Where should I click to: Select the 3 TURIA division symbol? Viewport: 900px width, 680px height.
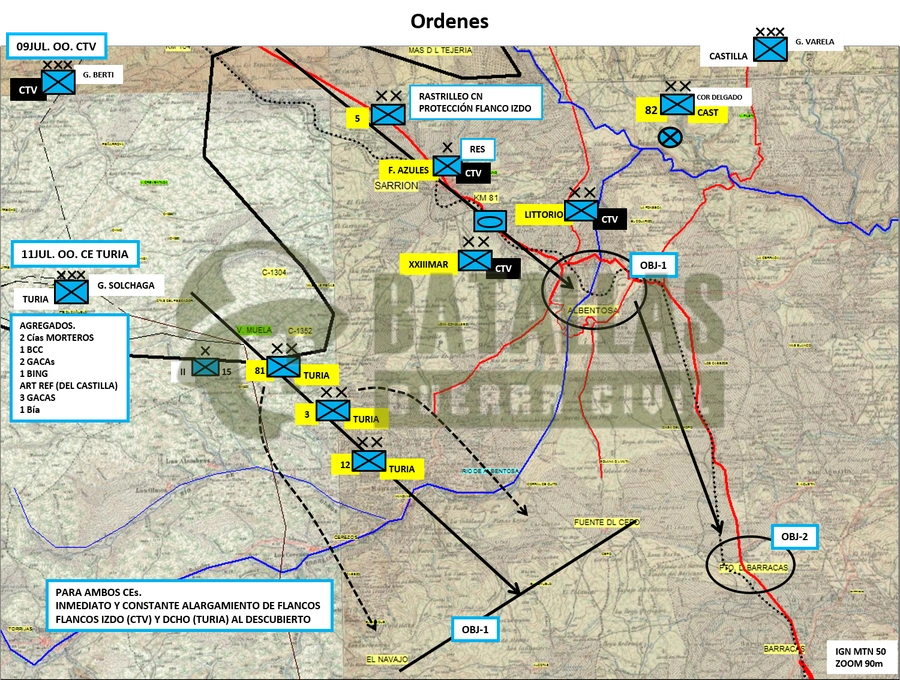(x=333, y=410)
